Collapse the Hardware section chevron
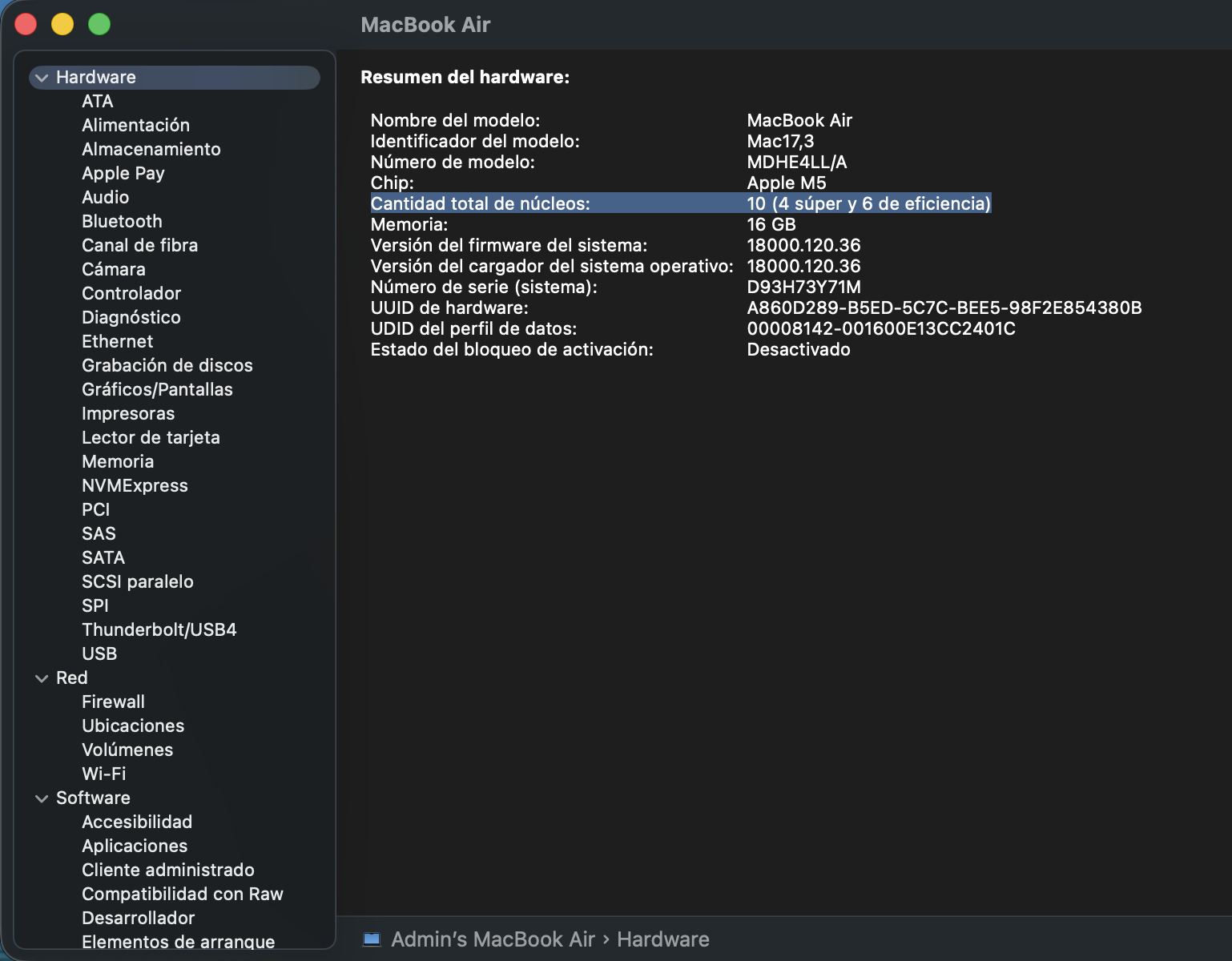1232x961 pixels. 42,78
